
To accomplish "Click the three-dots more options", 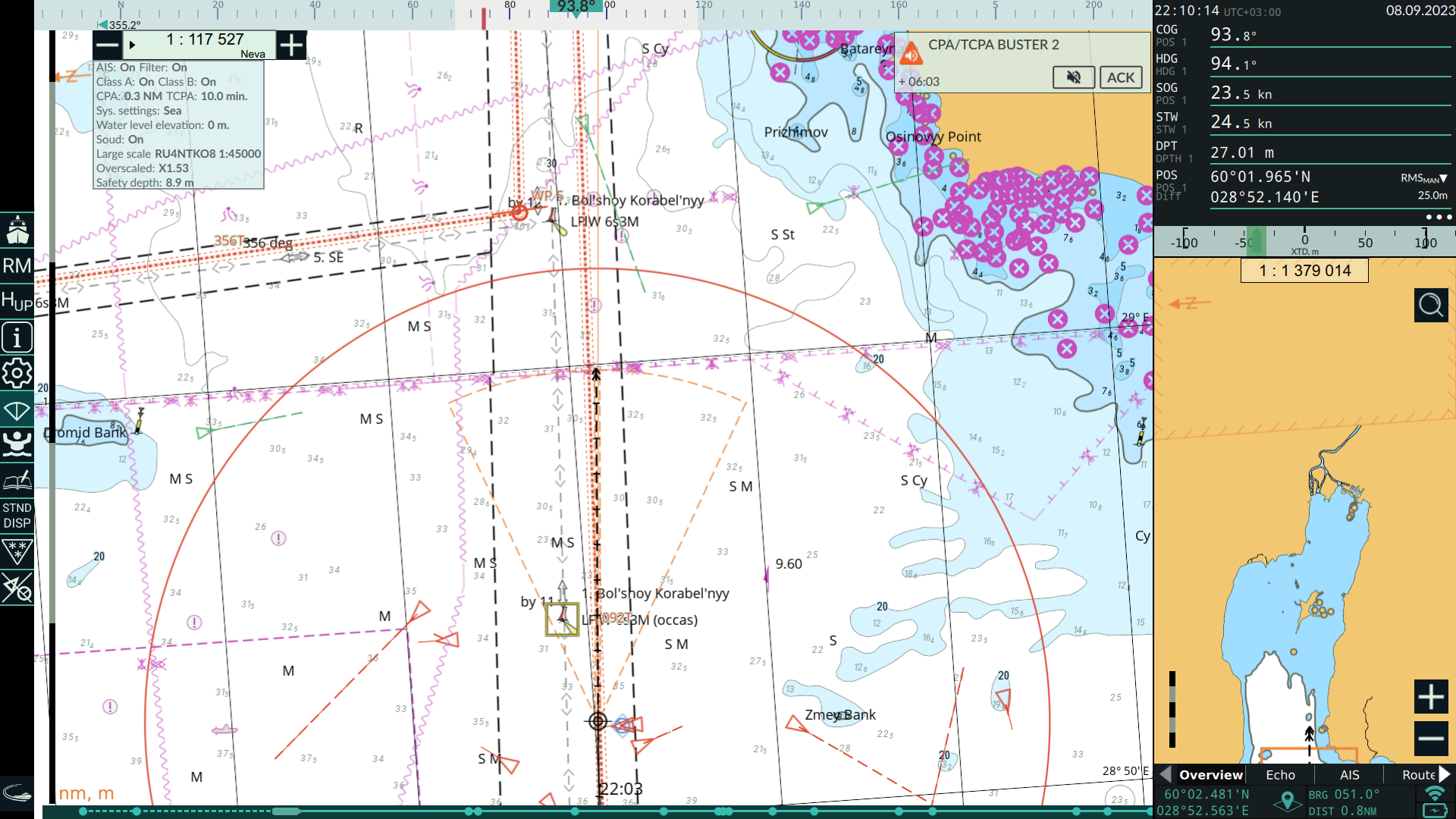I will click(x=1439, y=217).
